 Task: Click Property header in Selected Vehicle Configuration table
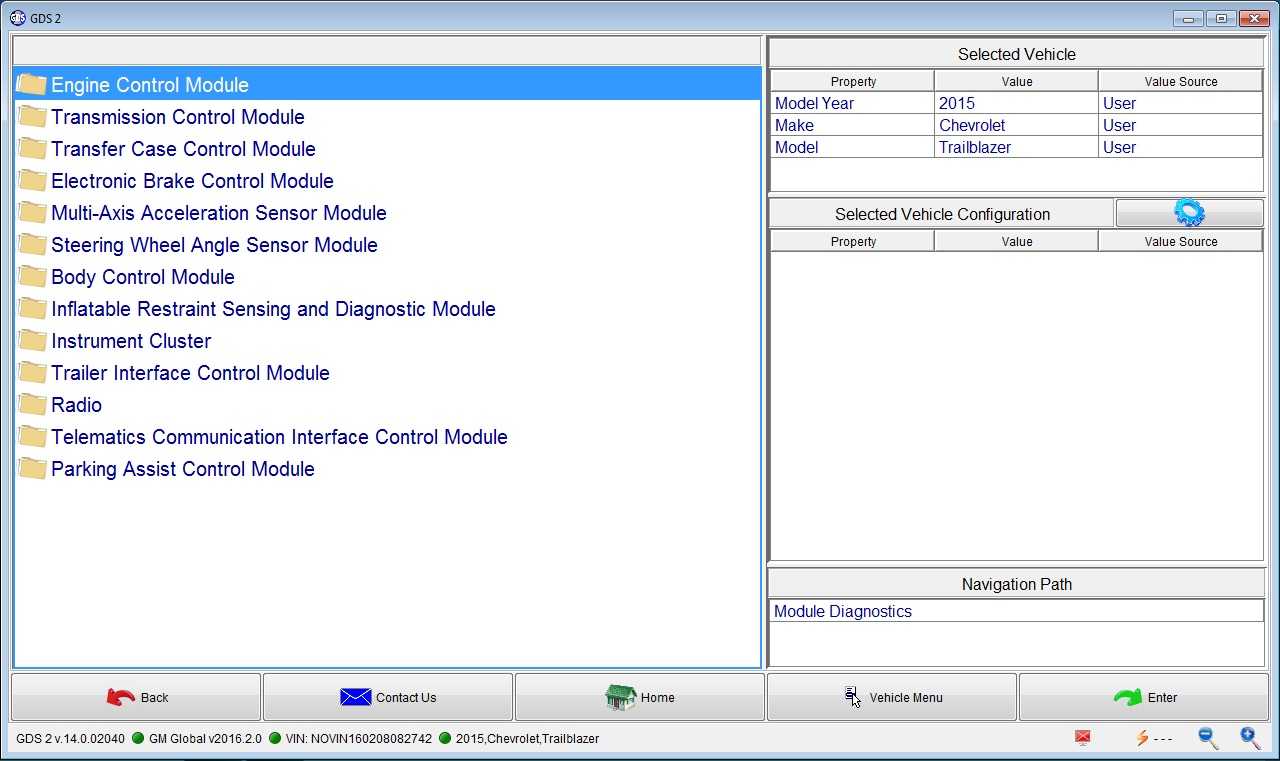853,241
